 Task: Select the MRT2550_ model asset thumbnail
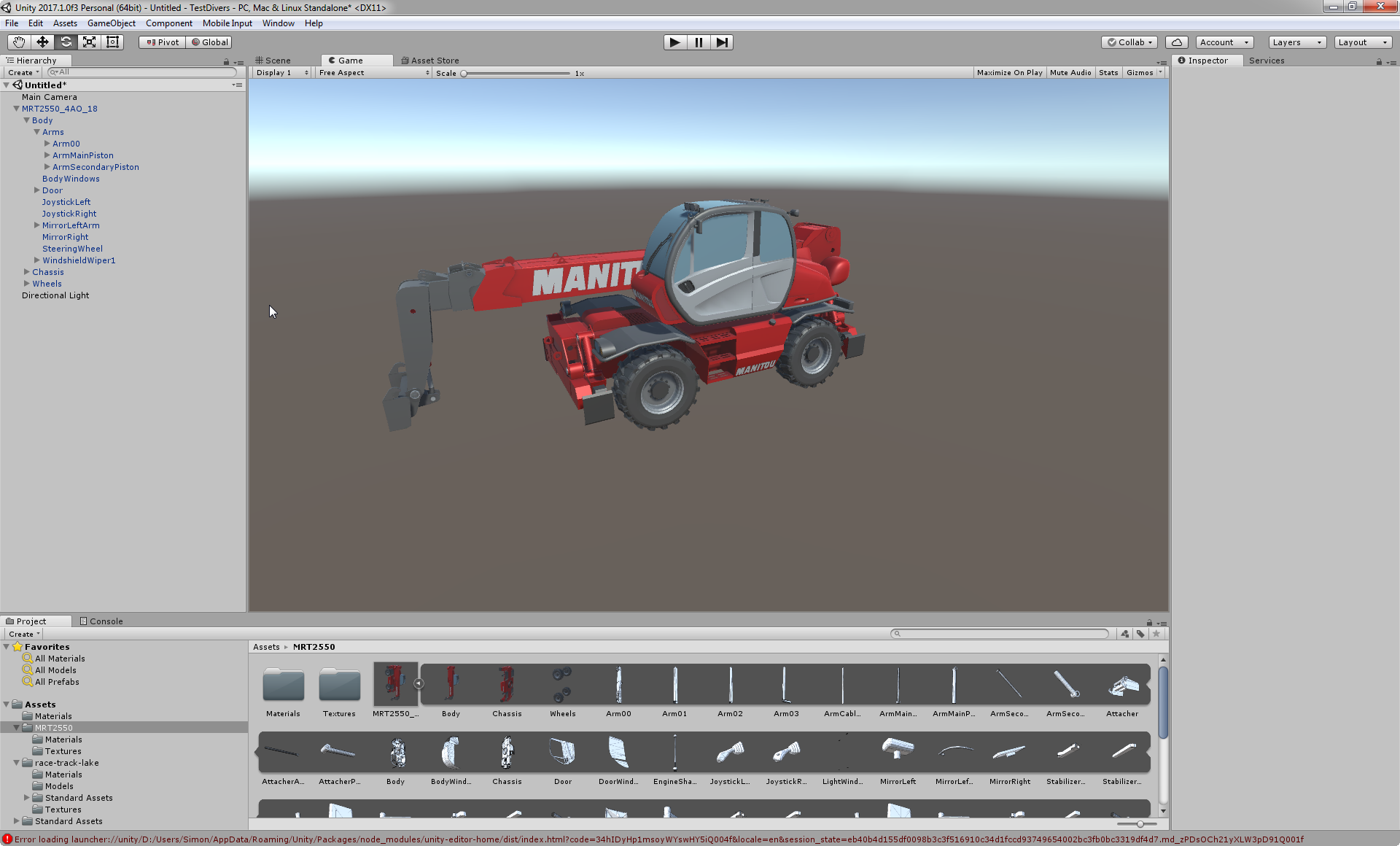[x=395, y=684]
